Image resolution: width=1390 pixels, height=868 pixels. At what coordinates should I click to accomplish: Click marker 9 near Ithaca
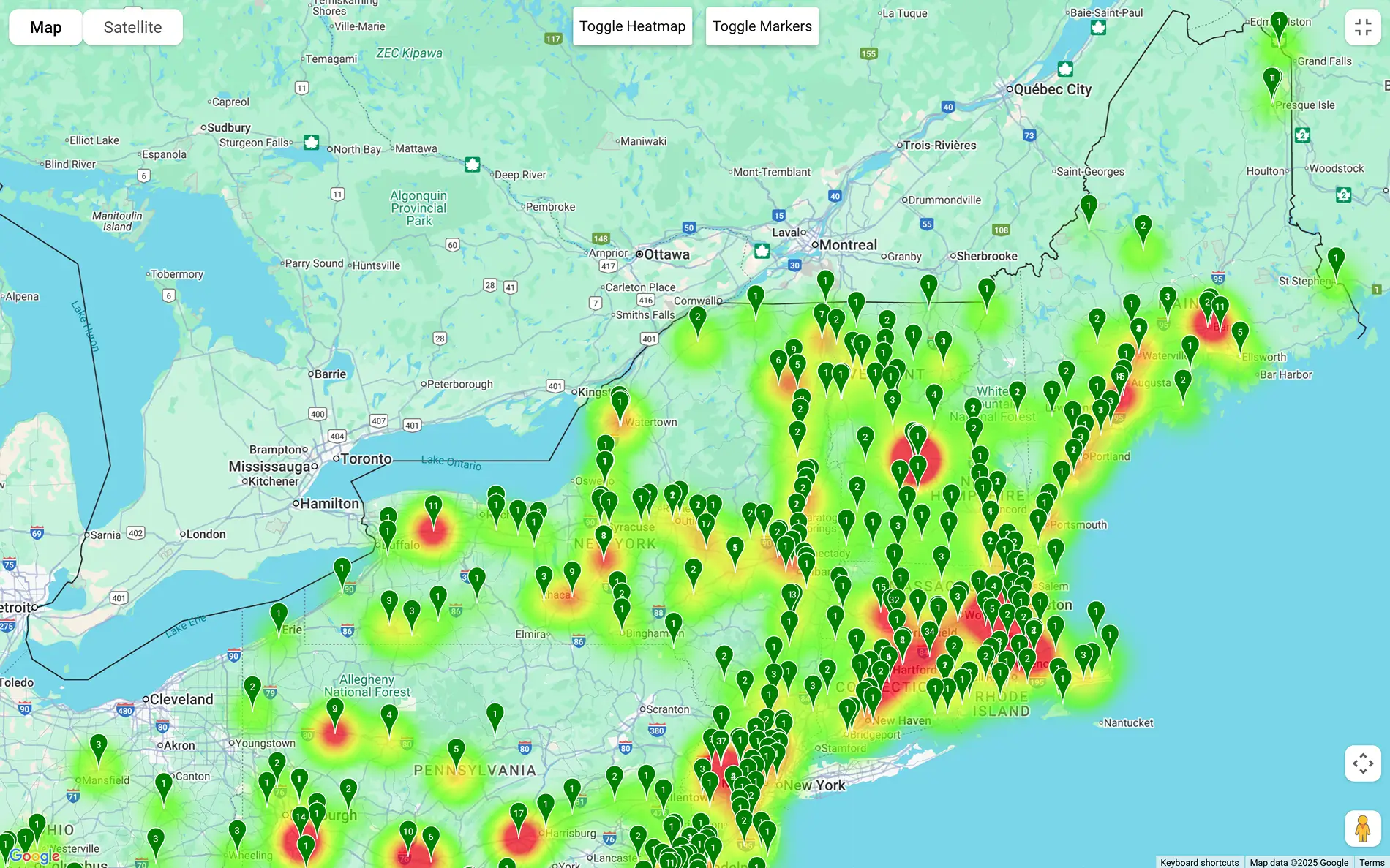pos(572,576)
